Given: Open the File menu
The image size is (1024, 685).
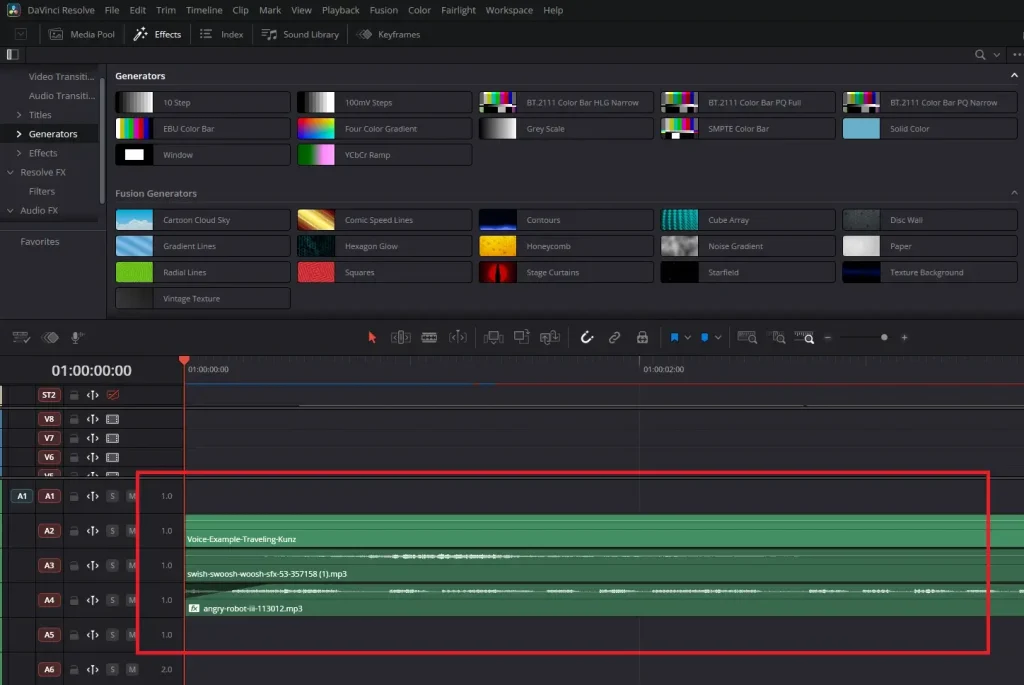Looking at the screenshot, I should 112,10.
